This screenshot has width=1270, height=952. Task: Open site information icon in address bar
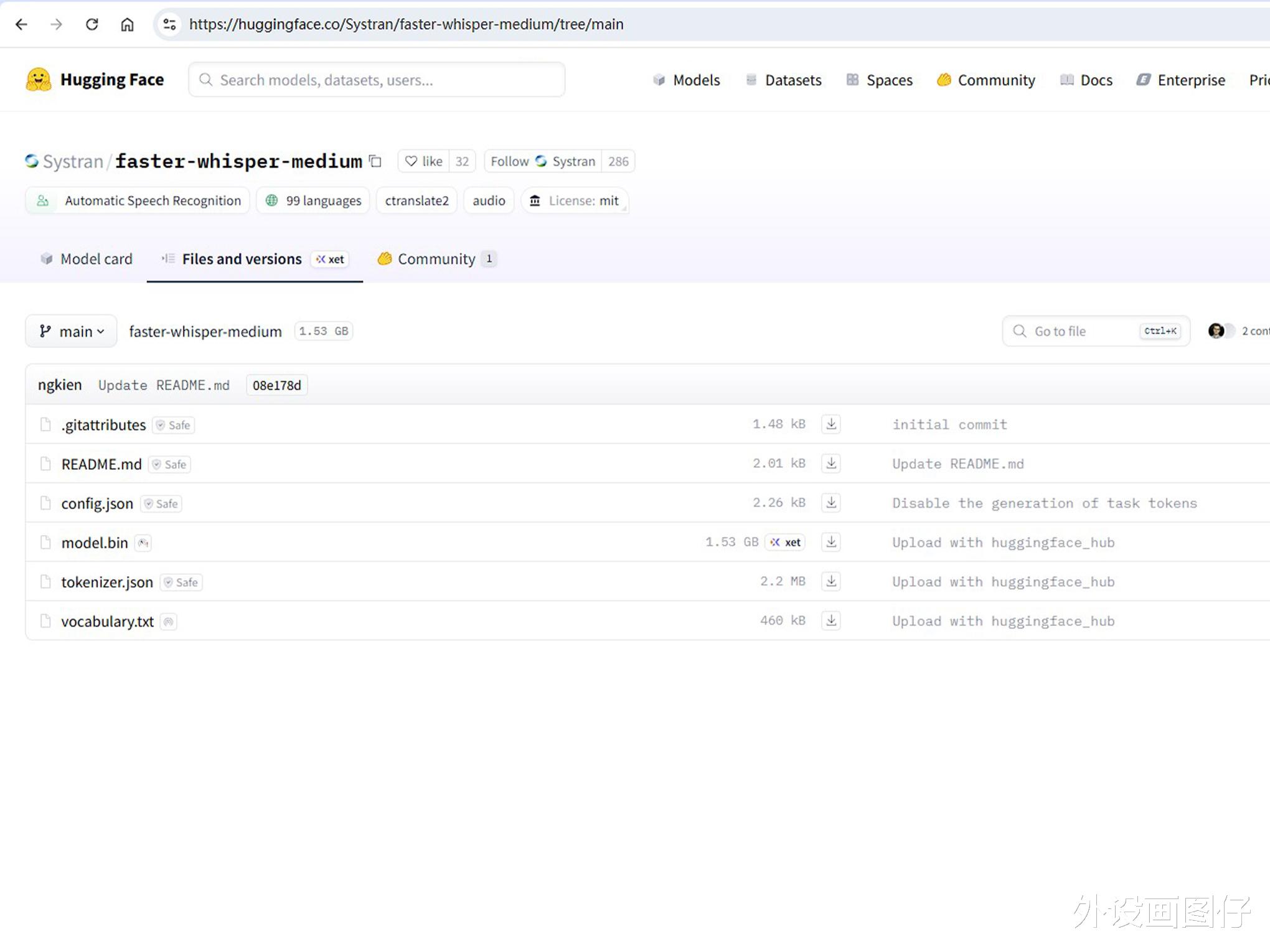169,24
